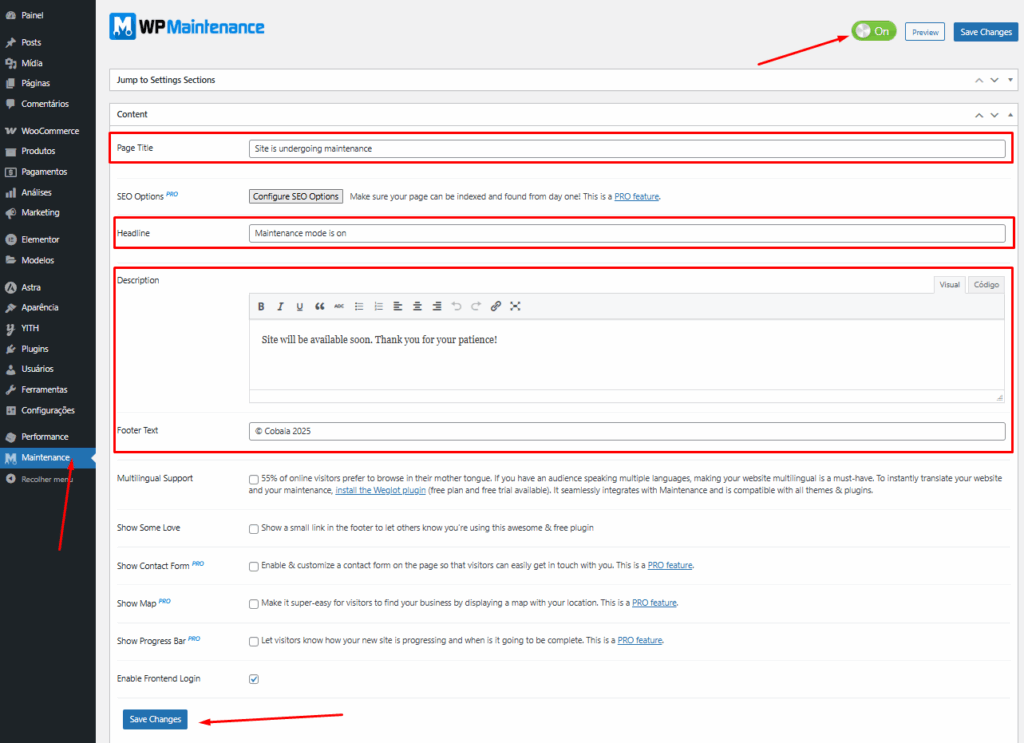The image size is (1024, 743).
Task: Apply italic formatting in the Description editor
Action: (x=280, y=306)
